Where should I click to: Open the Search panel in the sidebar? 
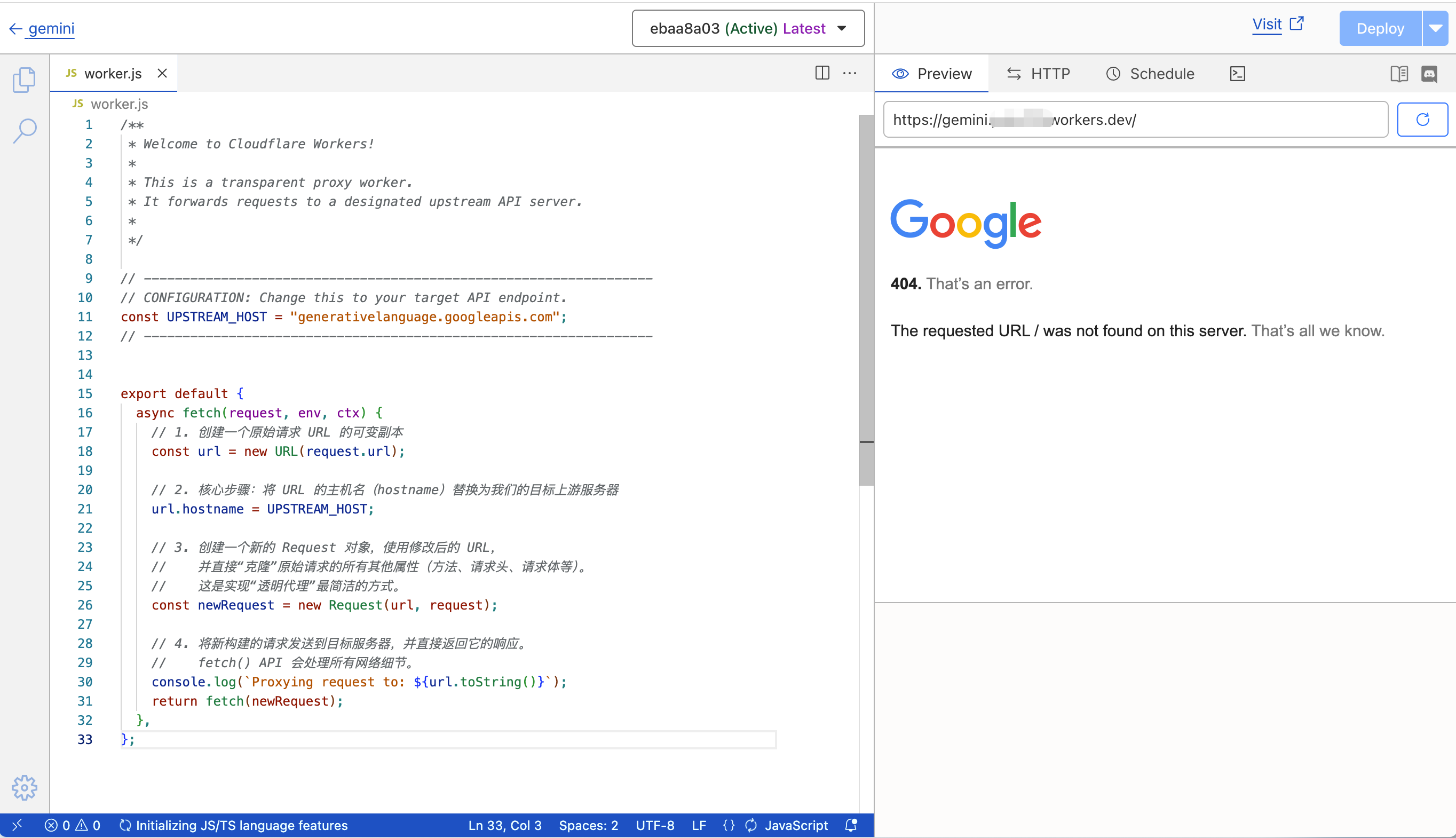pyautogui.click(x=24, y=131)
